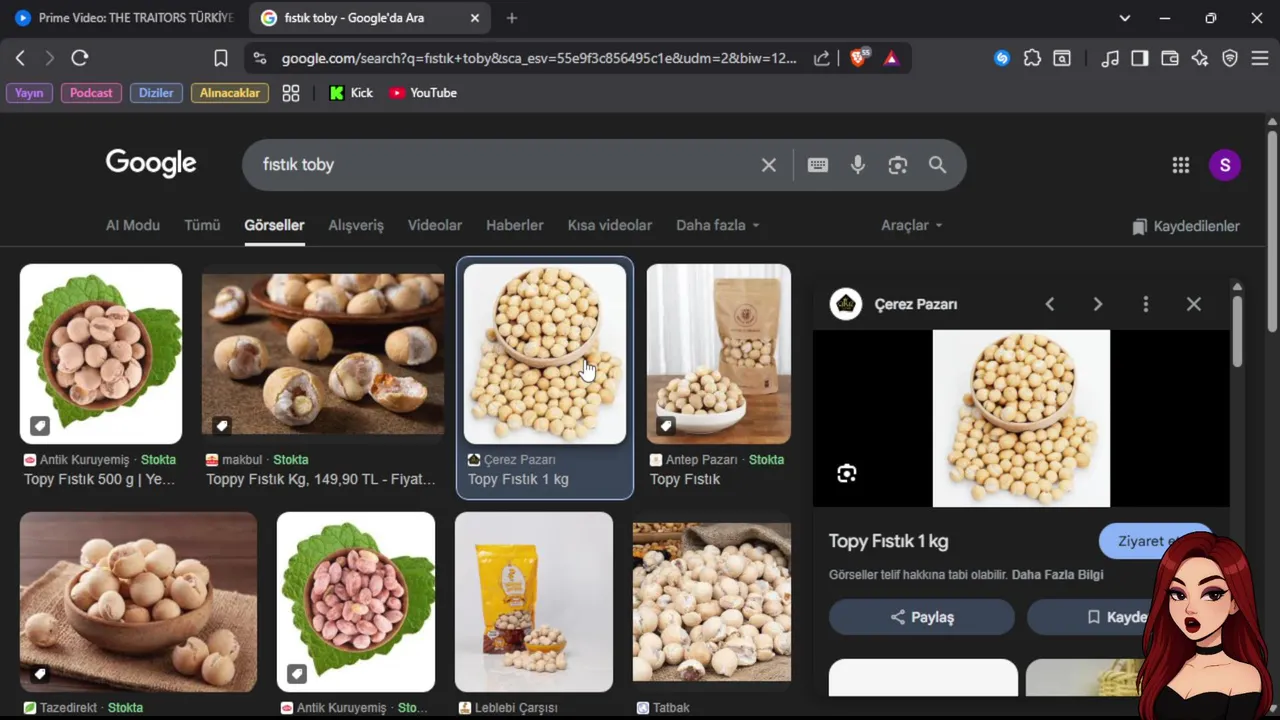Close the image preview panel

(1194, 304)
